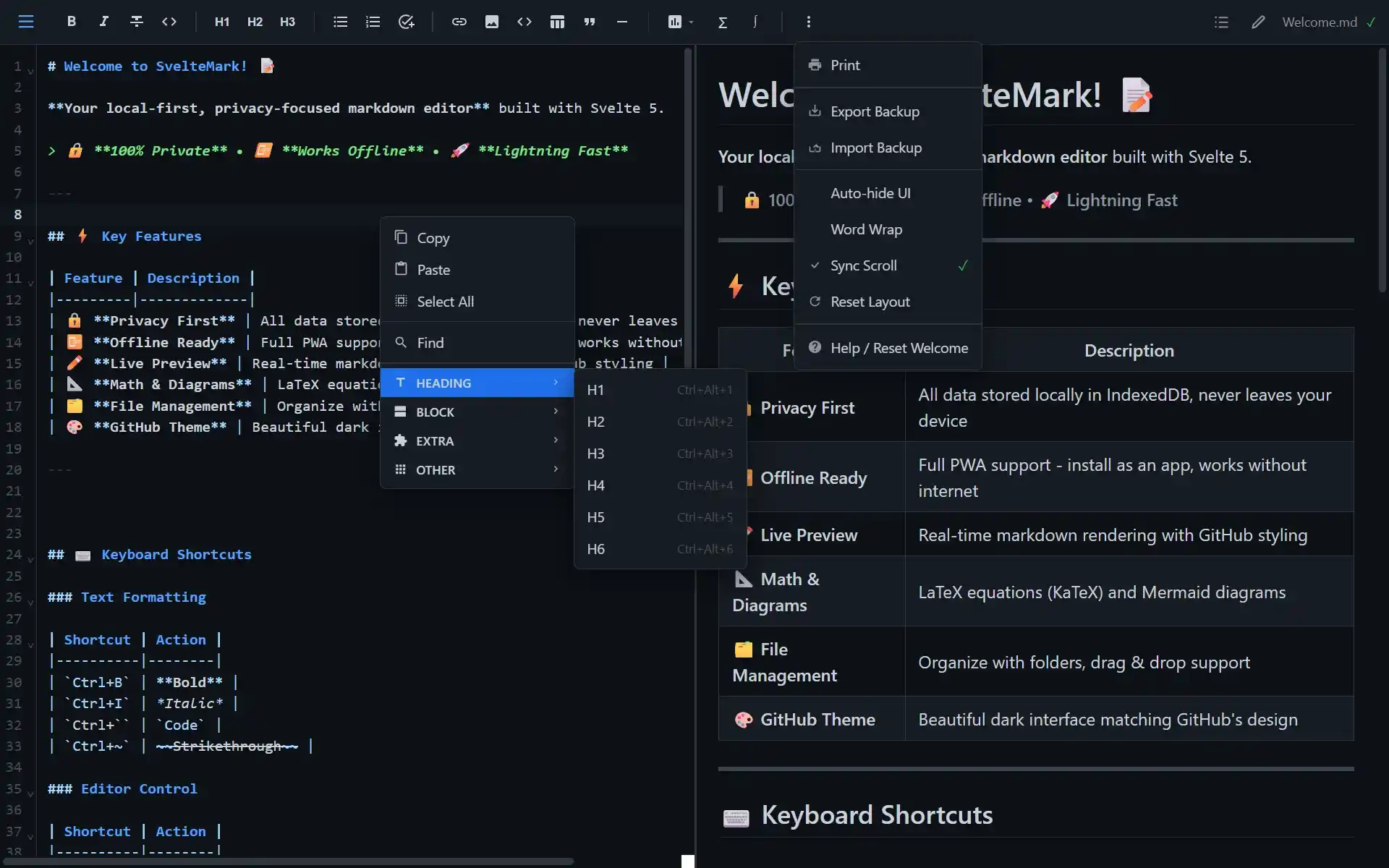Screen dimensions: 1389x868
Task: Insert a blockquote from the toolbar
Action: [590, 22]
